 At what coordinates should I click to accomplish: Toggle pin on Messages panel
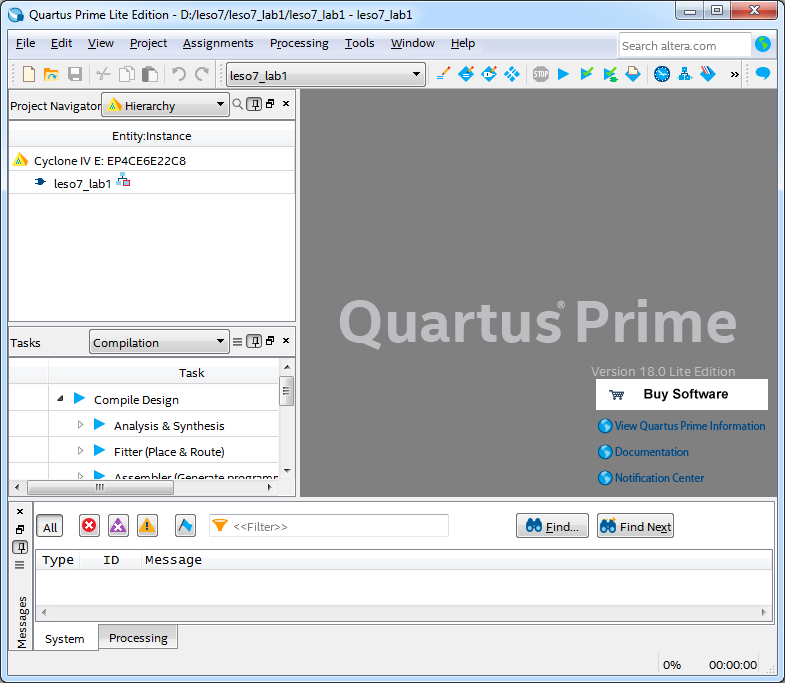click(x=20, y=547)
